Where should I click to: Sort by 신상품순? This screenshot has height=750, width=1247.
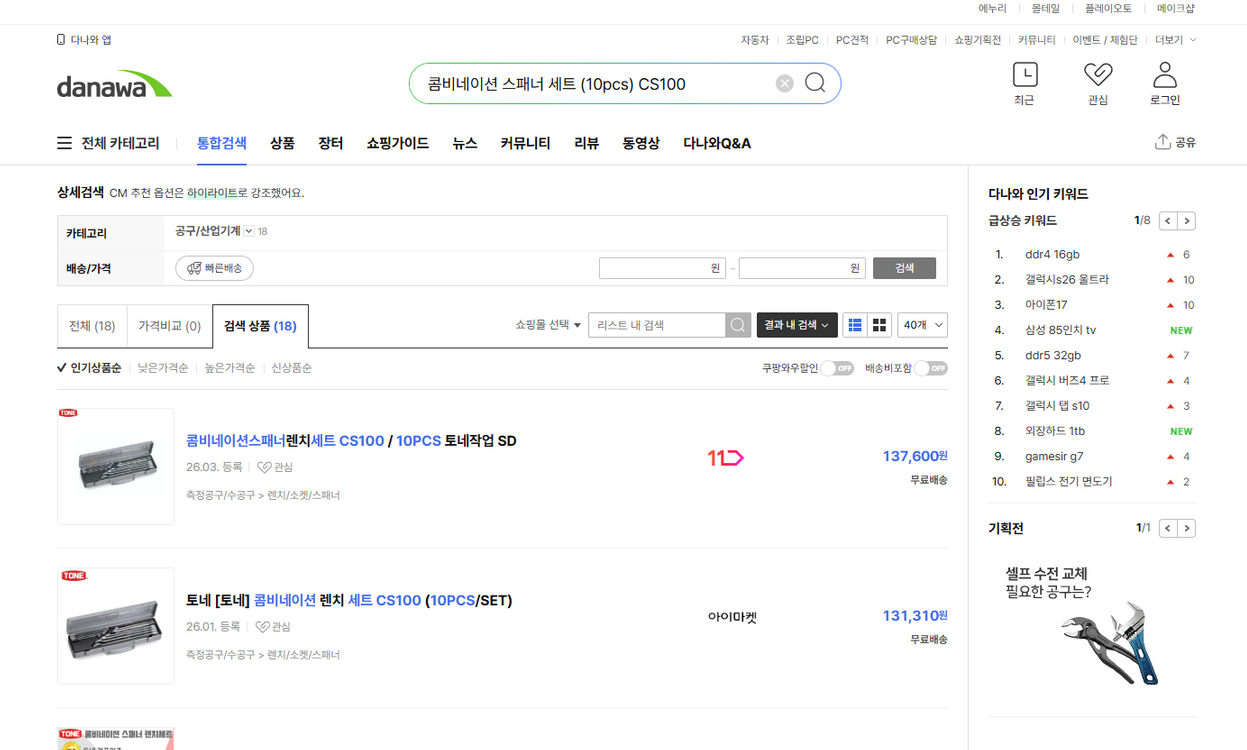pos(292,368)
